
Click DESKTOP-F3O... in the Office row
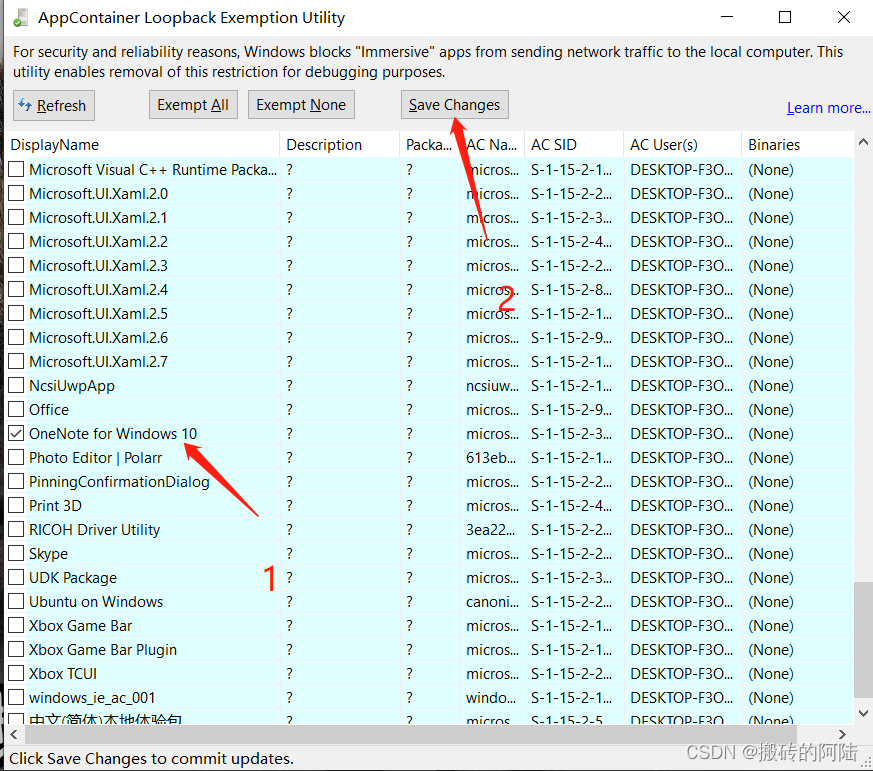[x=681, y=410]
